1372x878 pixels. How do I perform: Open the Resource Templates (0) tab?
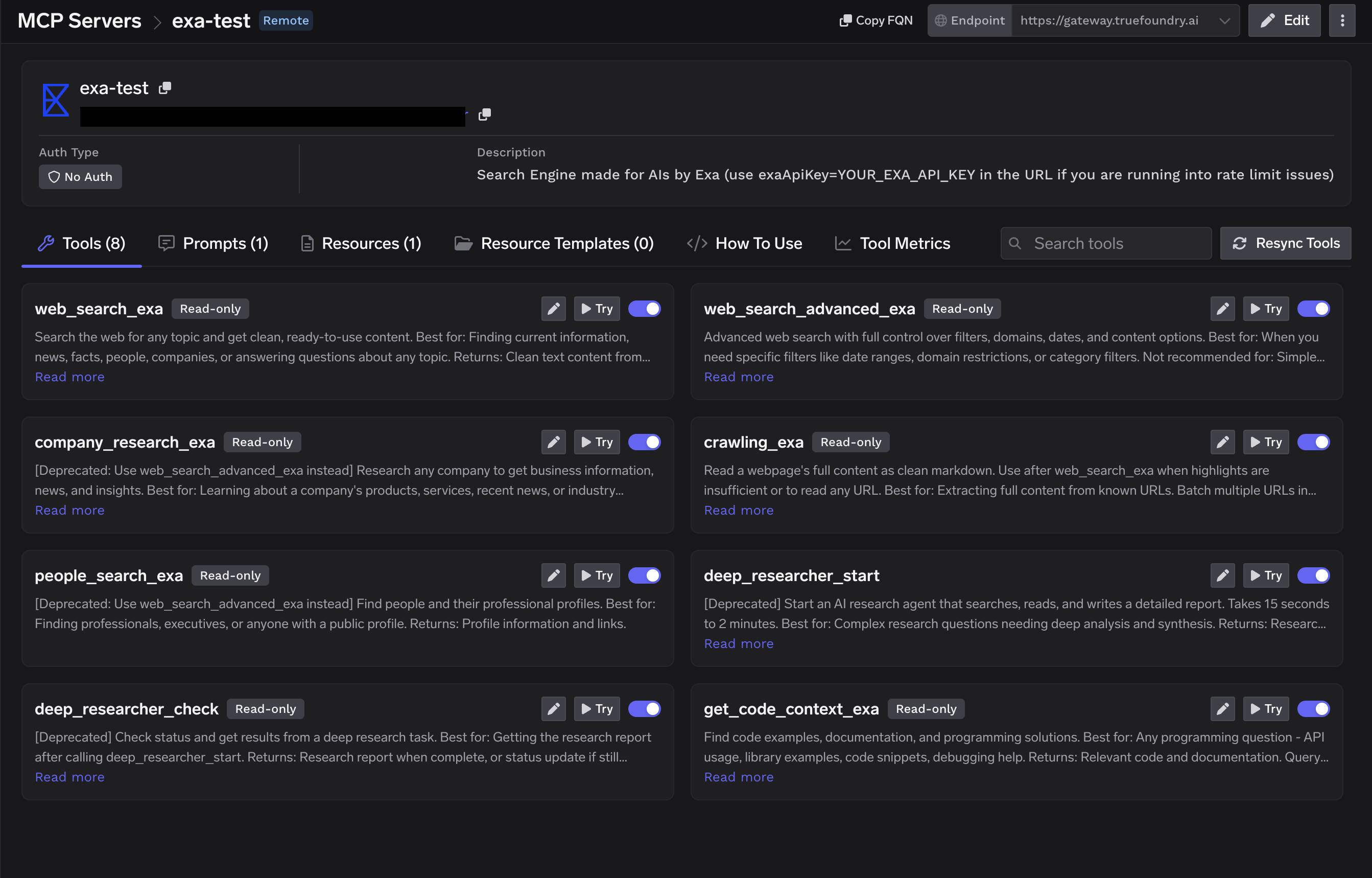[x=554, y=244]
